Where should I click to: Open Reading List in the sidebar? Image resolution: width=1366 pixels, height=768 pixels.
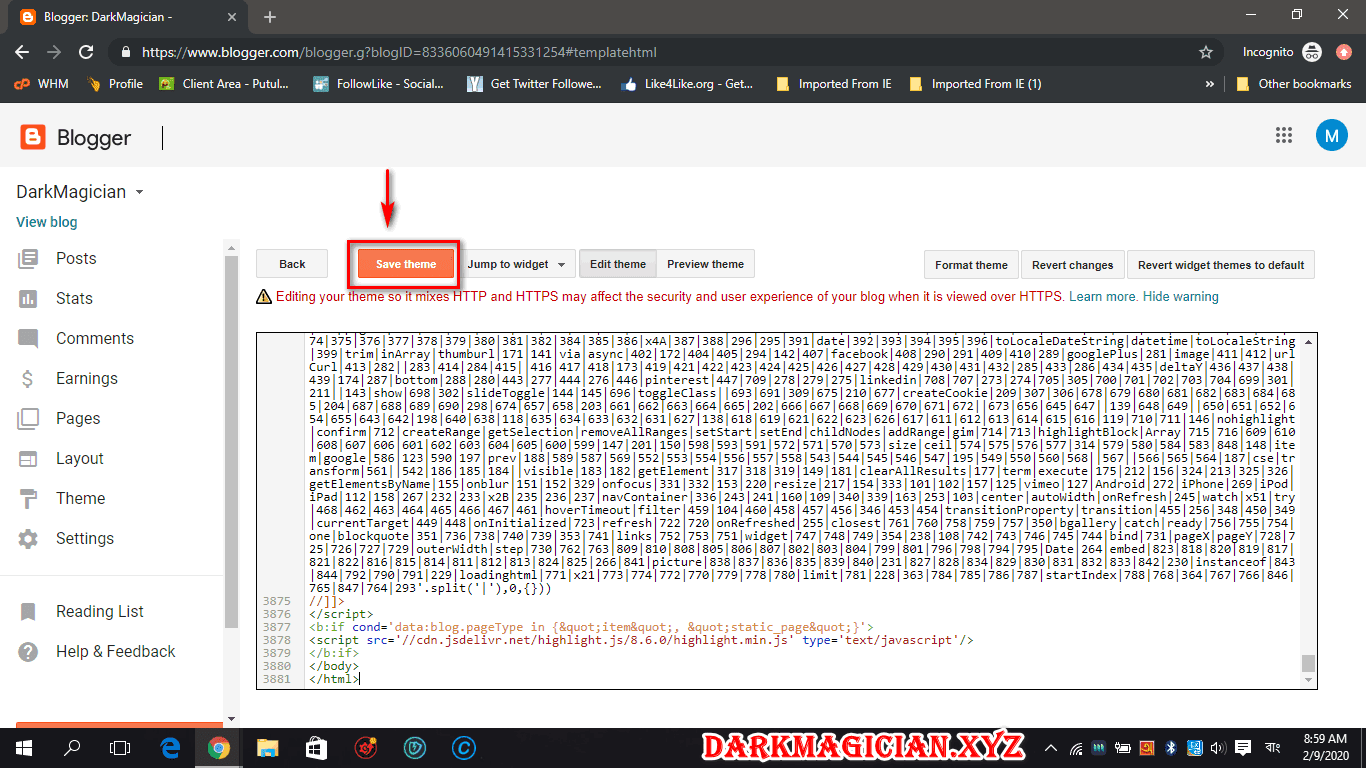pyautogui.click(x=100, y=611)
